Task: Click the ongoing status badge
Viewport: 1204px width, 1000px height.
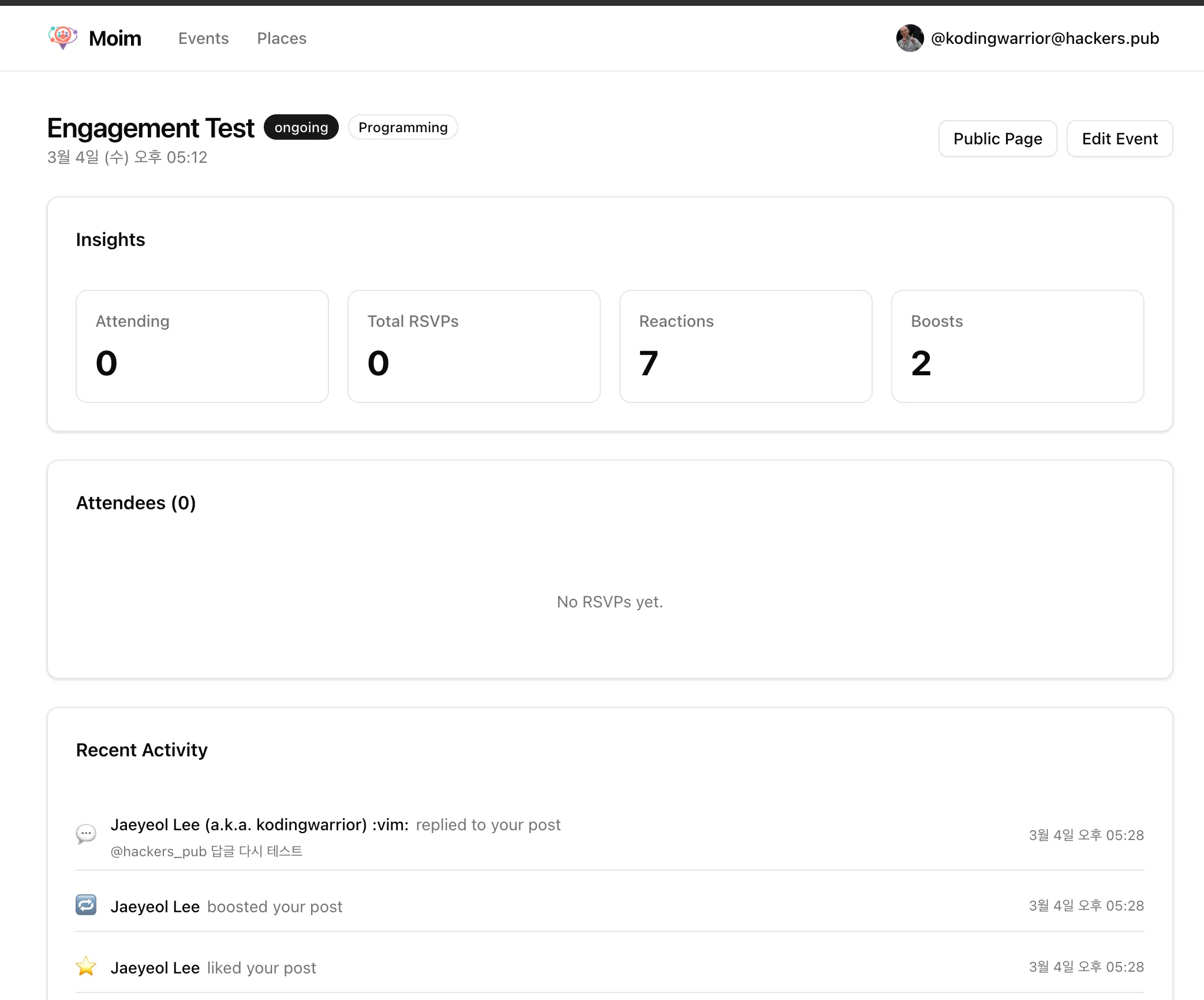Action: [x=301, y=127]
